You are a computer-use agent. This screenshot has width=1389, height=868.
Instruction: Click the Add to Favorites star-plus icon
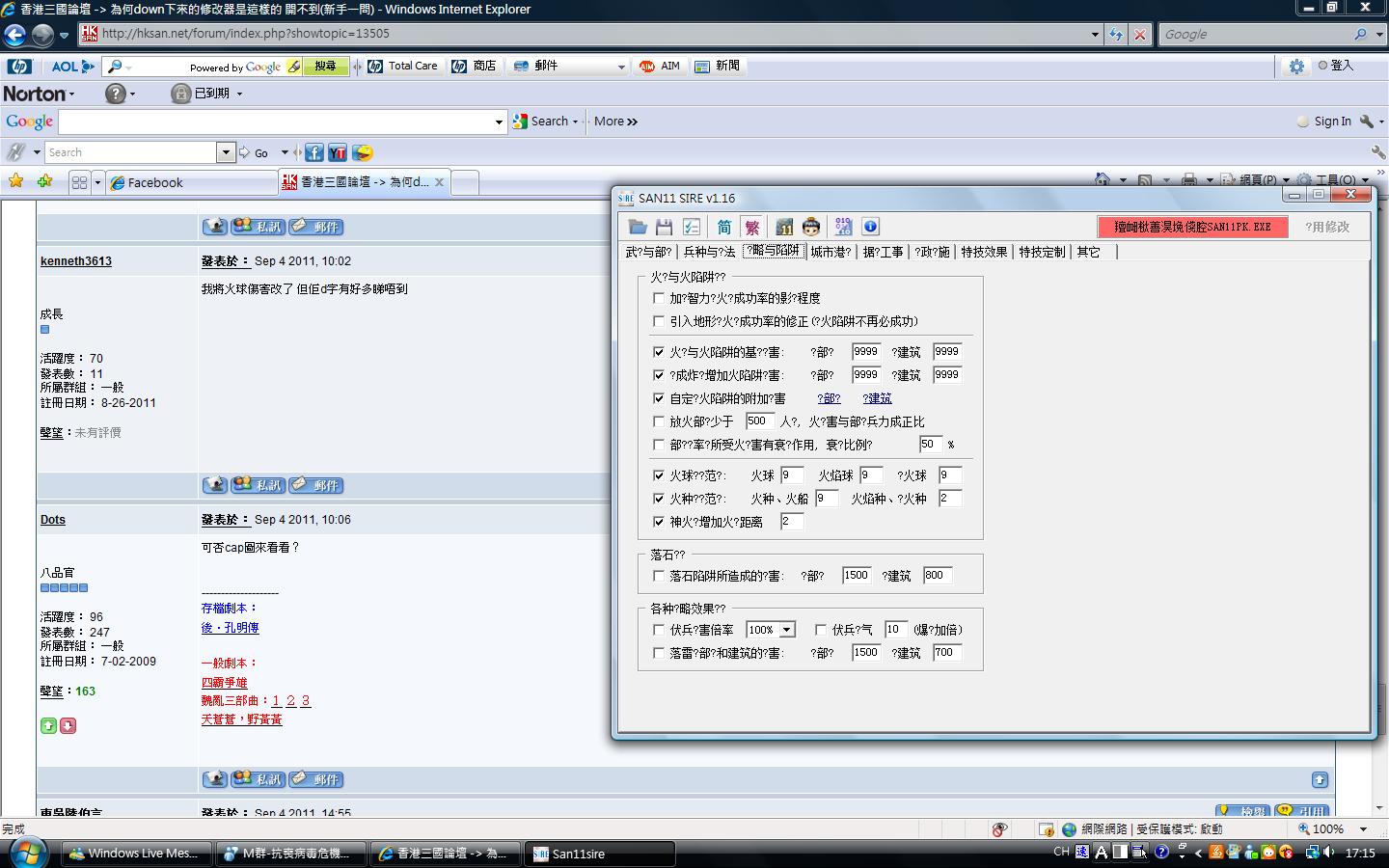click(44, 181)
